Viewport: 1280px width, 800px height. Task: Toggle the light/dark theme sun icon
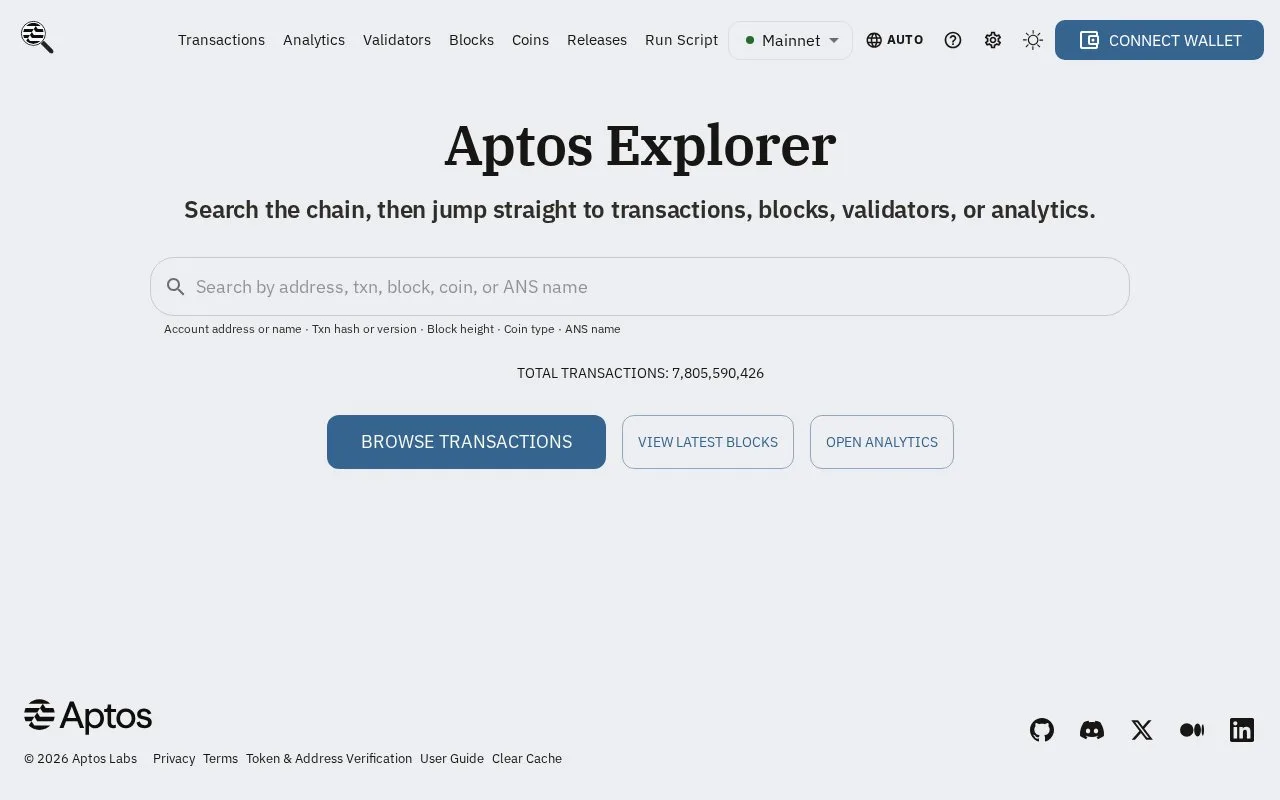click(x=1033, y=40)
